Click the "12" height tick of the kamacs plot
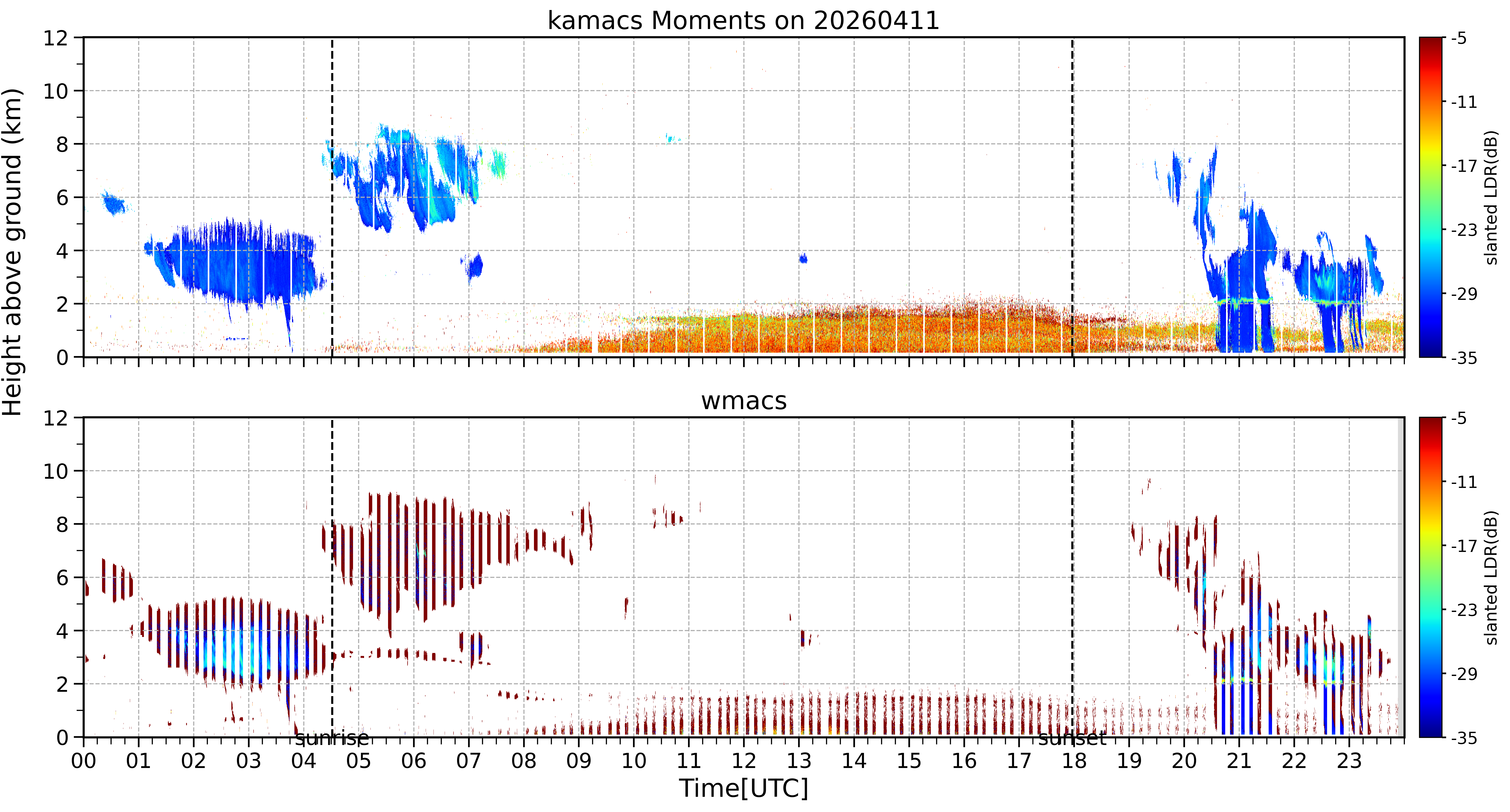Viewport: 1510px width, 812px height. (56, 38)
